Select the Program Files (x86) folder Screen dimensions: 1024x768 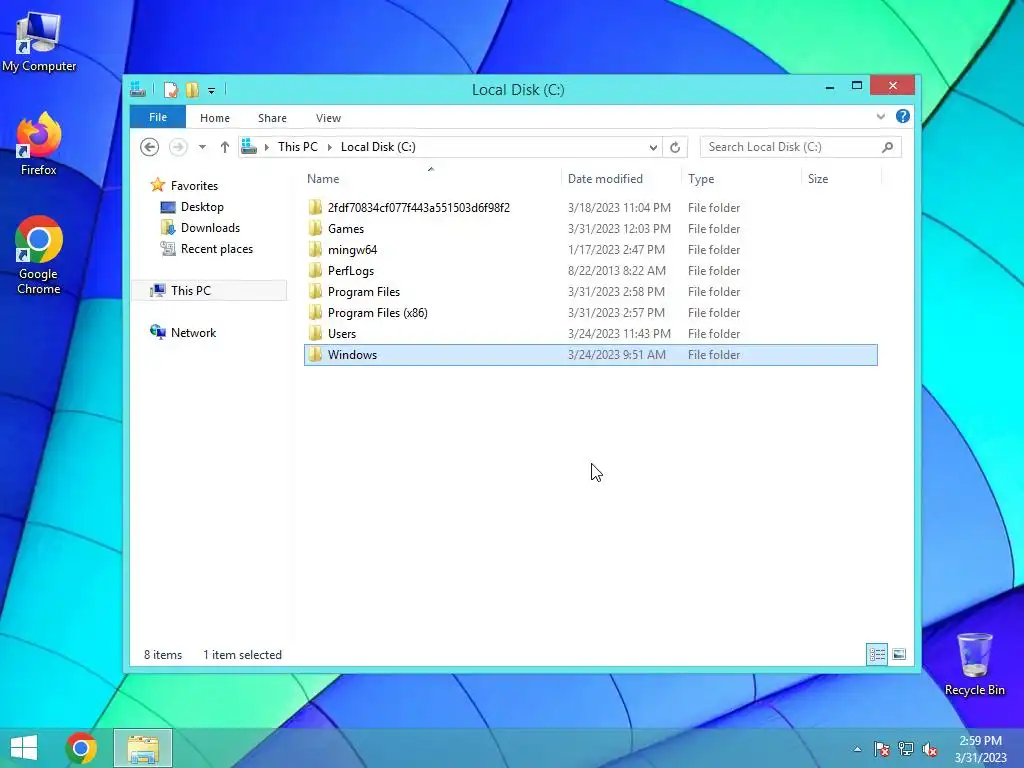click(x=590, y=312)
